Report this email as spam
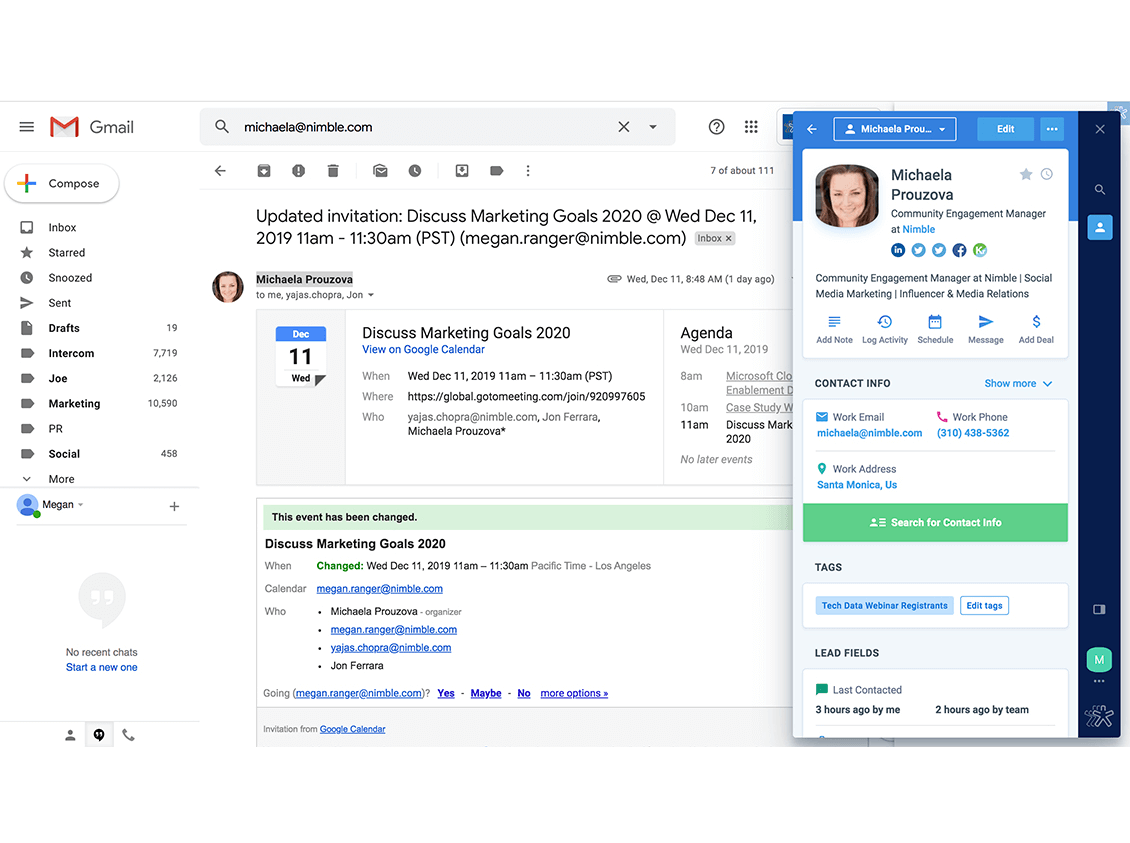 (x=298, y=171)
